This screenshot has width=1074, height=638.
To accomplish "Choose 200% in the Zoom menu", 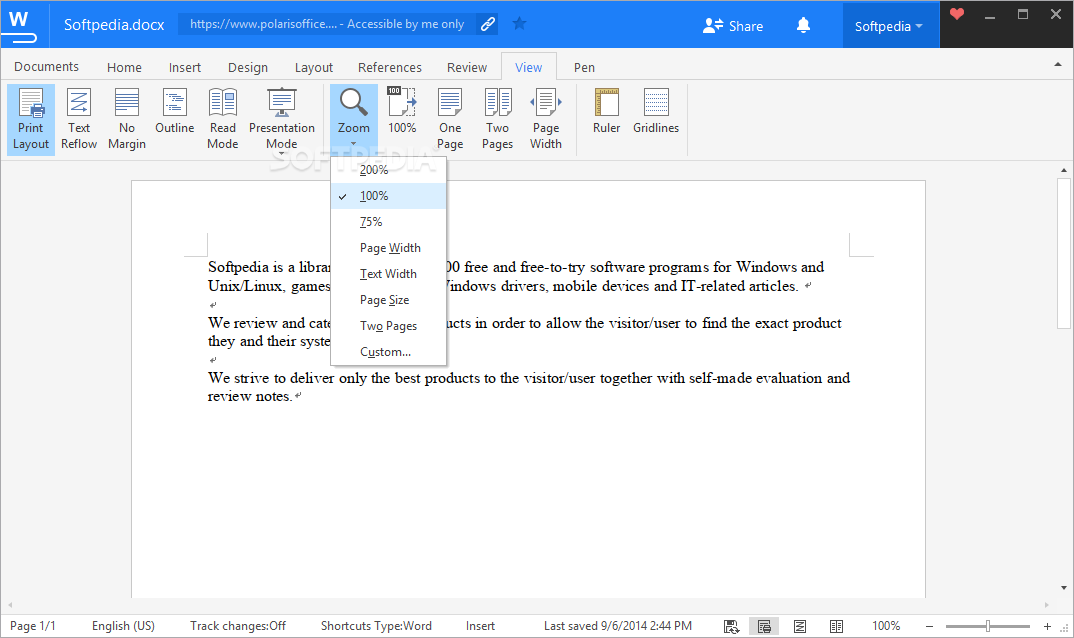I will pos(388,170).
